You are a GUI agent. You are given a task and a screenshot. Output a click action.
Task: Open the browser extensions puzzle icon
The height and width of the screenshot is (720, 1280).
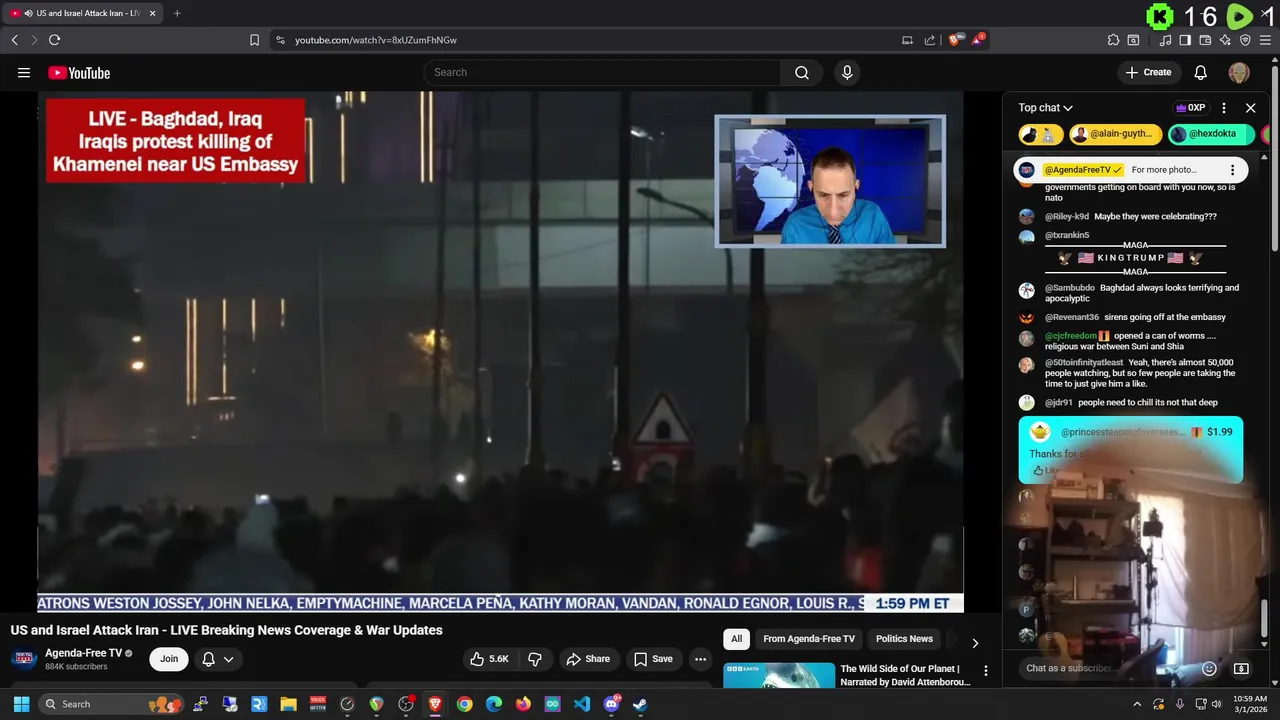coord(1113,40)
